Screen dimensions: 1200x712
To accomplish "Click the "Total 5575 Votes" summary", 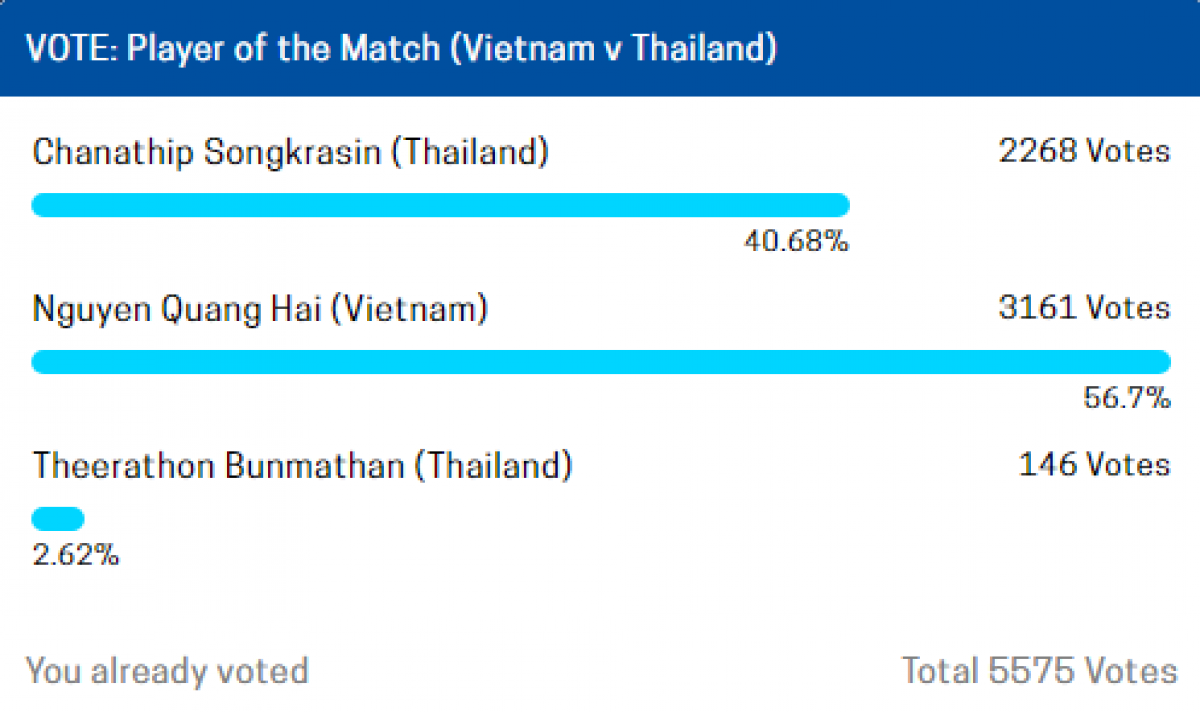I will coord(1040,670).
